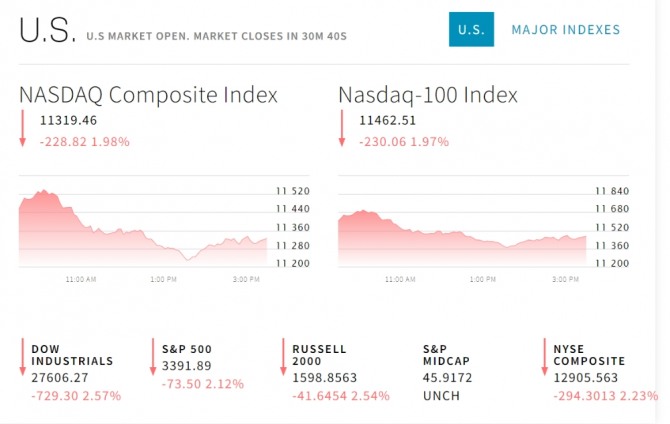Open the Russell 2000 index label
The width and height of the screenshot is (670, 424).
coord(319,355)
